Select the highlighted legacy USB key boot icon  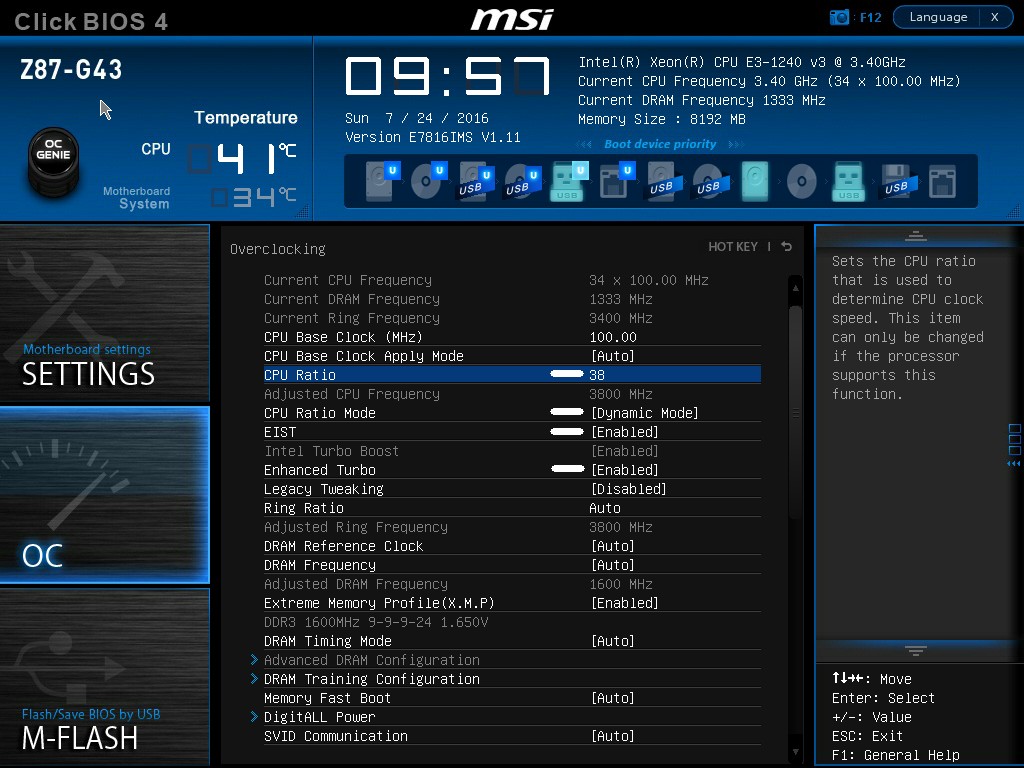coord(848,181)
